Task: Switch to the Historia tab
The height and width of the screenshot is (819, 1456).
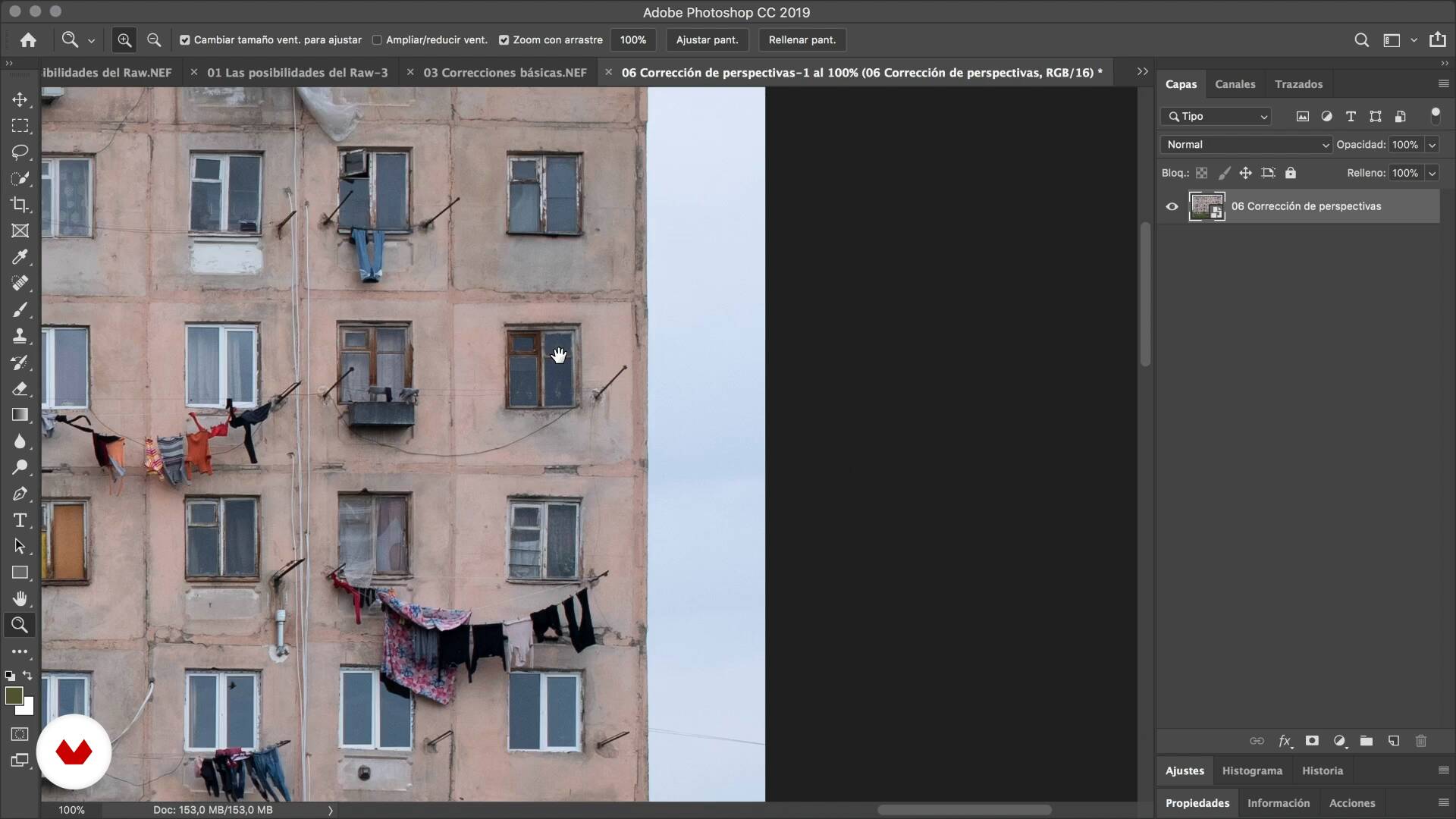Action: [x=1322, y=770]
